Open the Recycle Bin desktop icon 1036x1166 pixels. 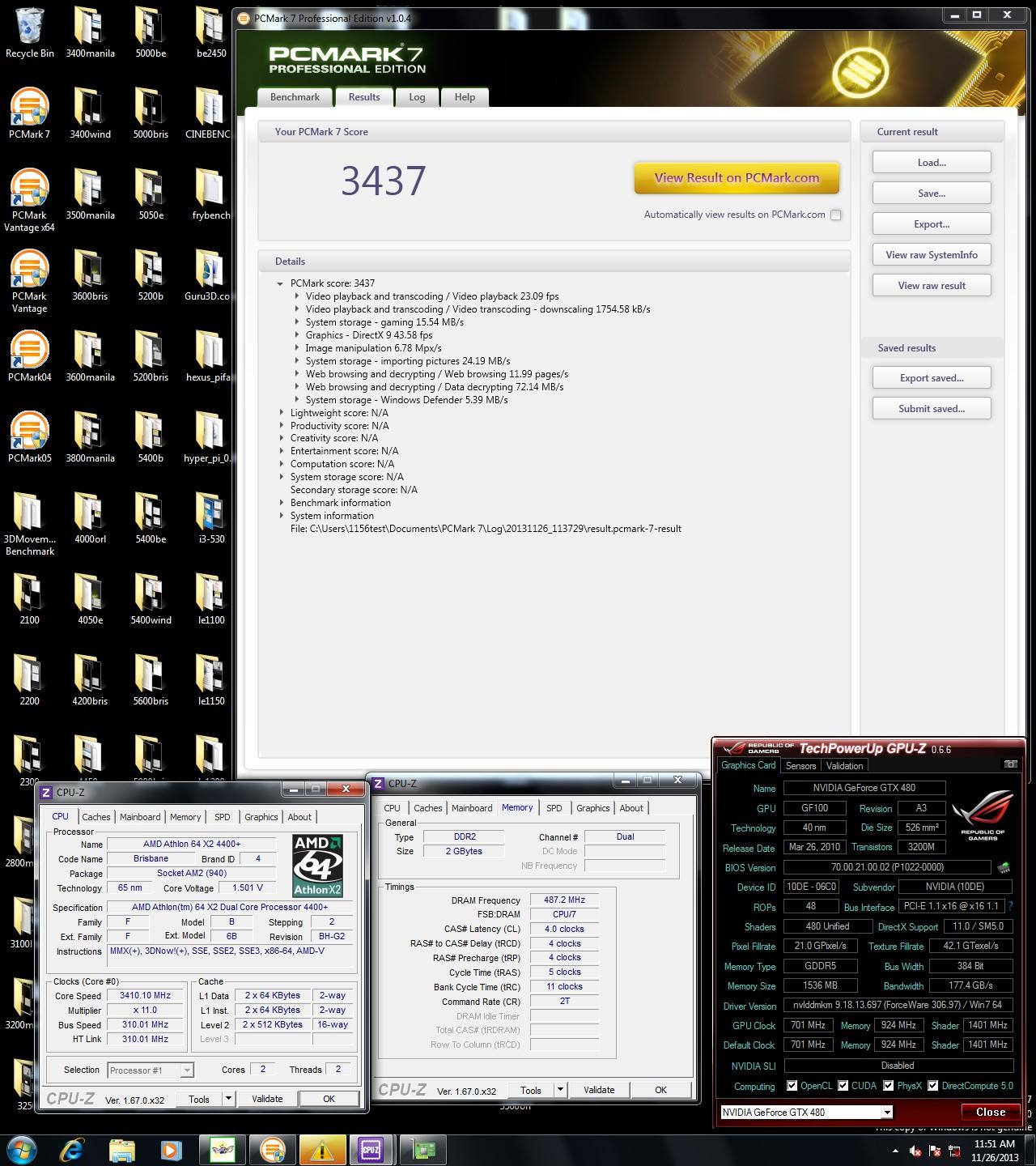29,32
